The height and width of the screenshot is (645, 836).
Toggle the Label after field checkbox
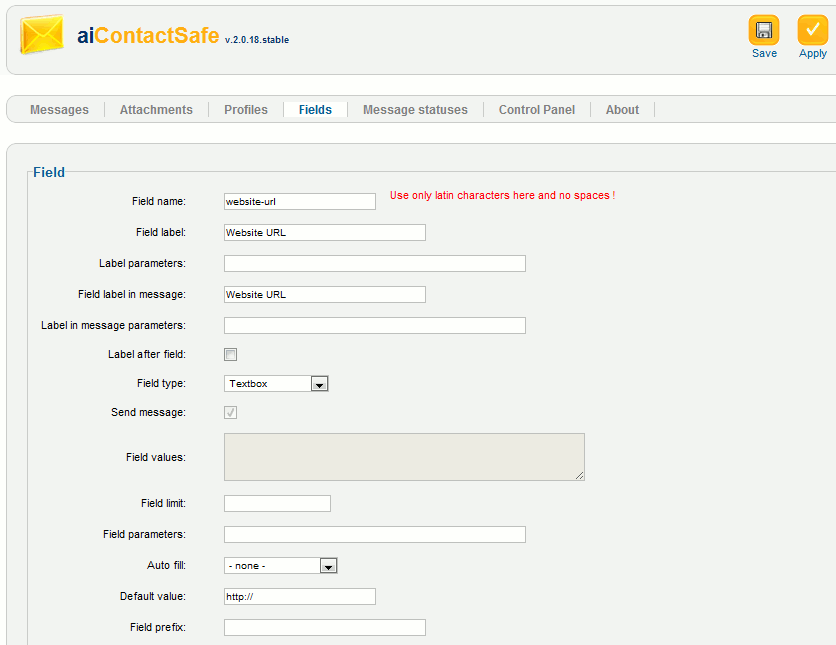230,354
